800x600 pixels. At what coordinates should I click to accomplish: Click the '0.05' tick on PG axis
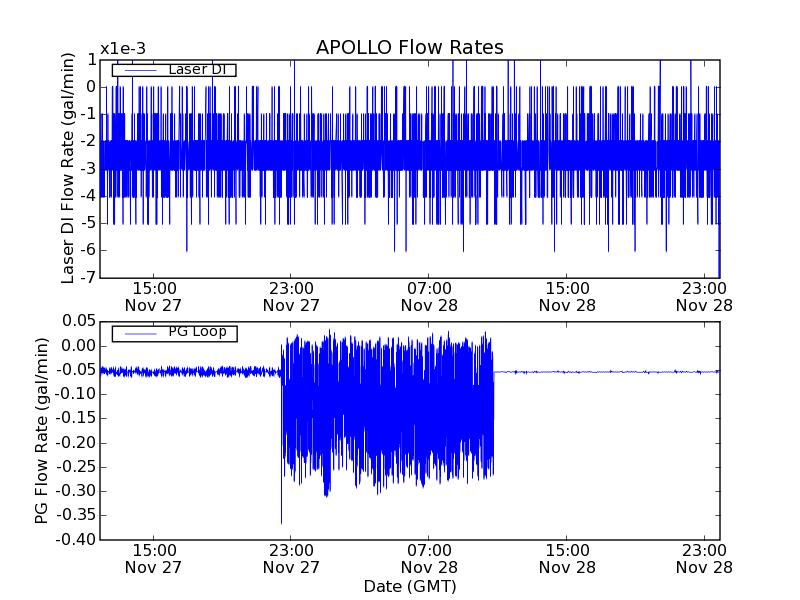pyautogui.click(x=79, y=321)
